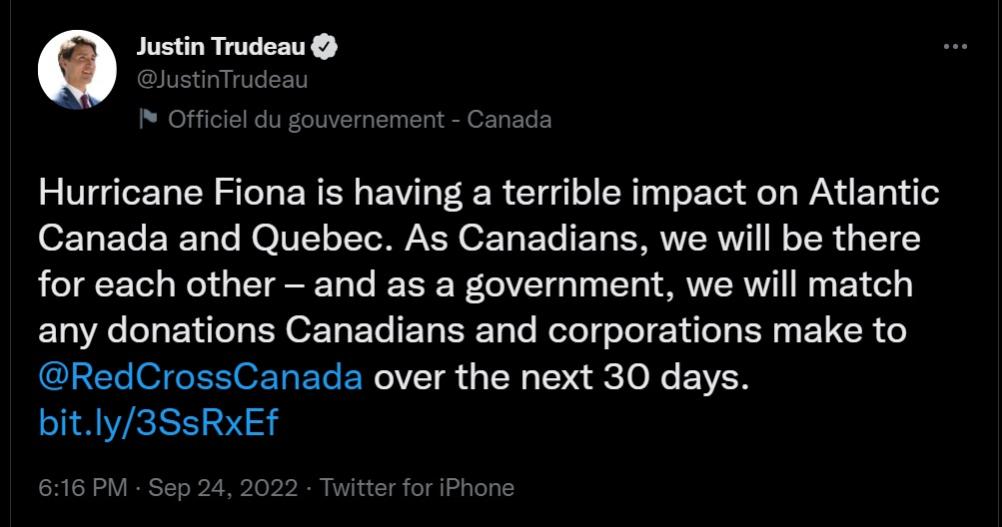
Task: Click "Officiel du gouvernement - Canada" label
Action: tap(359, 120)
